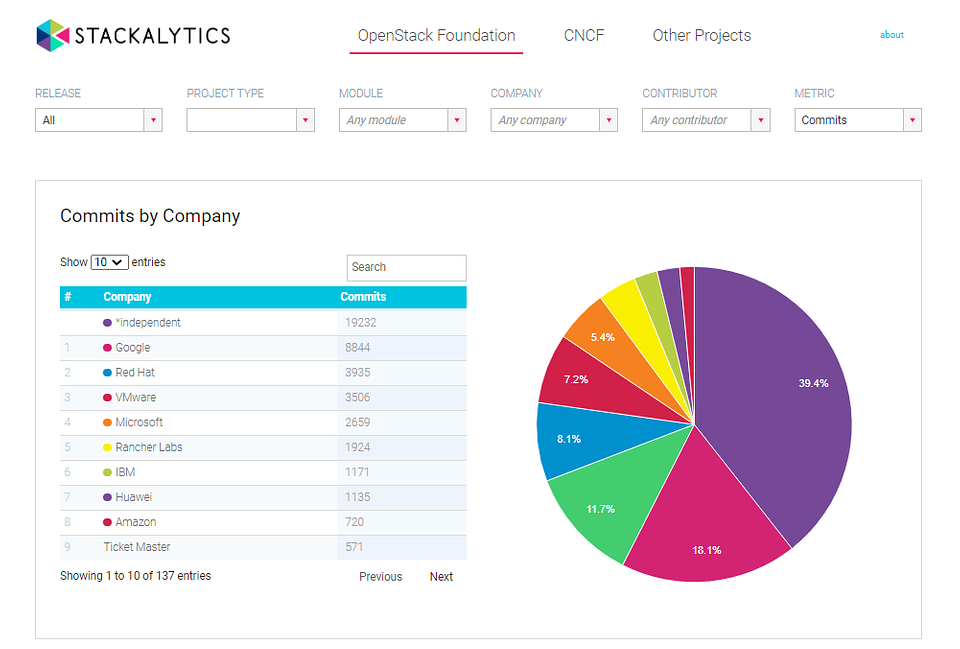Image resolution: width=960 pixels, height=649 pixels.
Task: Click the yellow dot beside Rancher Labs
Action: 107,448
